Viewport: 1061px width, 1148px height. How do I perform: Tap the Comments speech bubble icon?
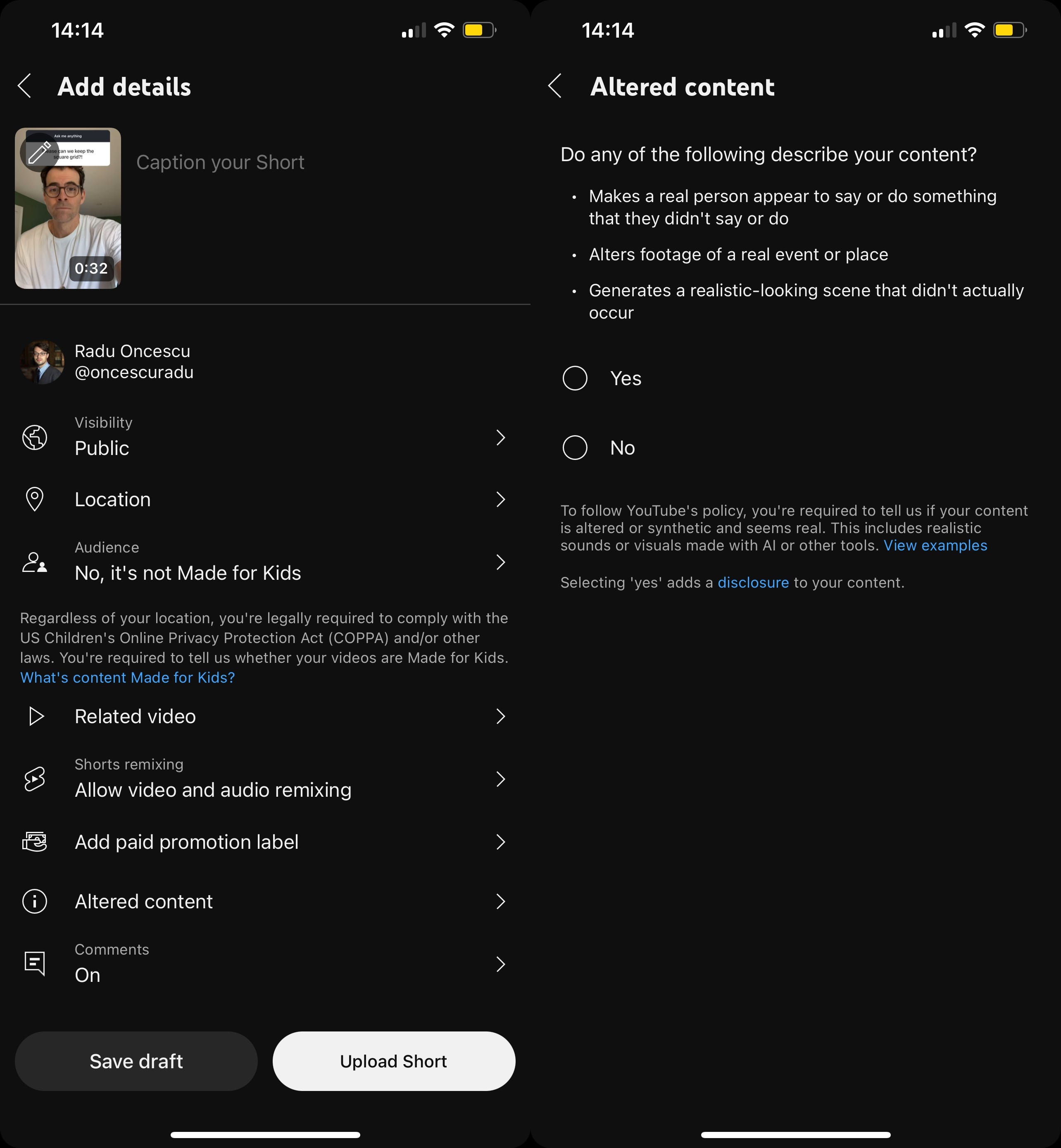click(x=34, y=963)
